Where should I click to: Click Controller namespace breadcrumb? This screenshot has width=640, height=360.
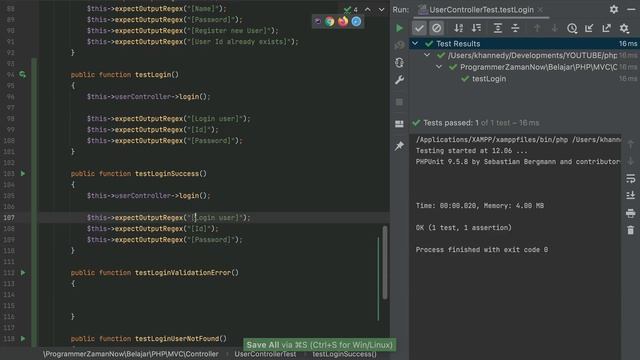tap(131, 354)
